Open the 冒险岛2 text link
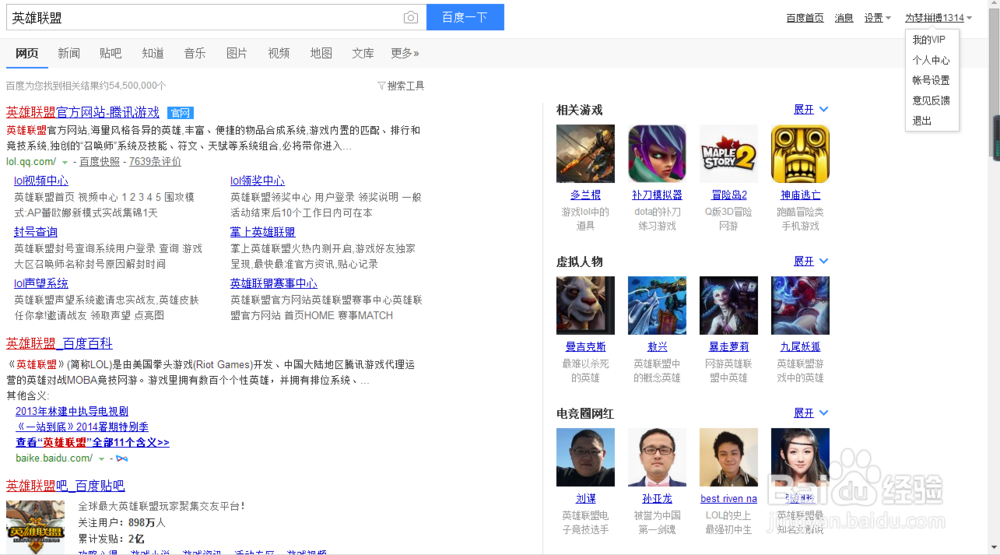Image resolution: width=1000 pixels, height=555 pixels. (729, 195)
